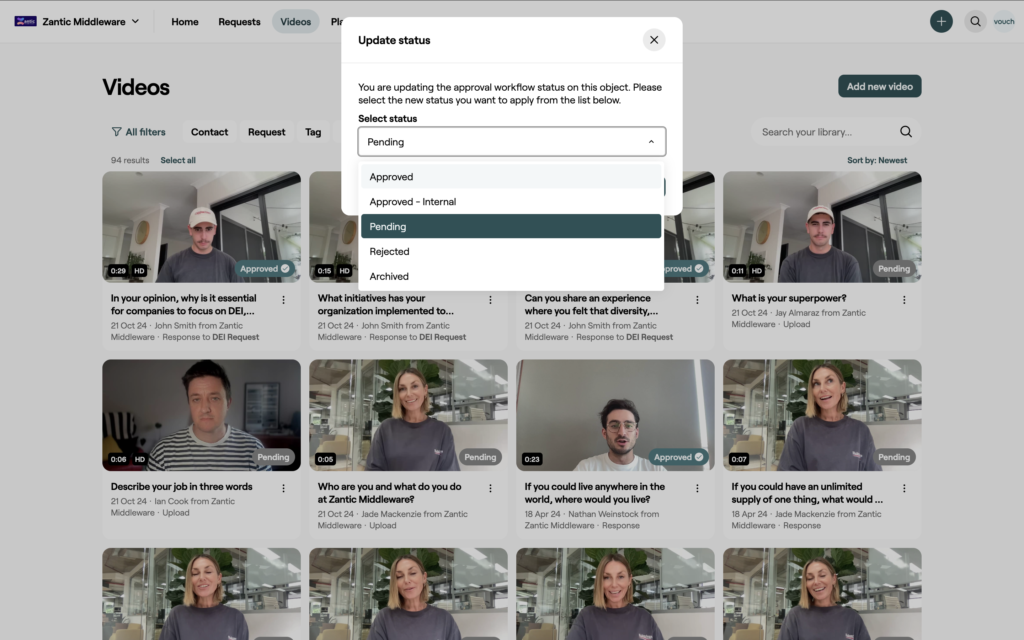This screenshot has height=640, width=1024.
Task: Open 'Describe your job in three words' thumbnail
Action: [201, 415]
